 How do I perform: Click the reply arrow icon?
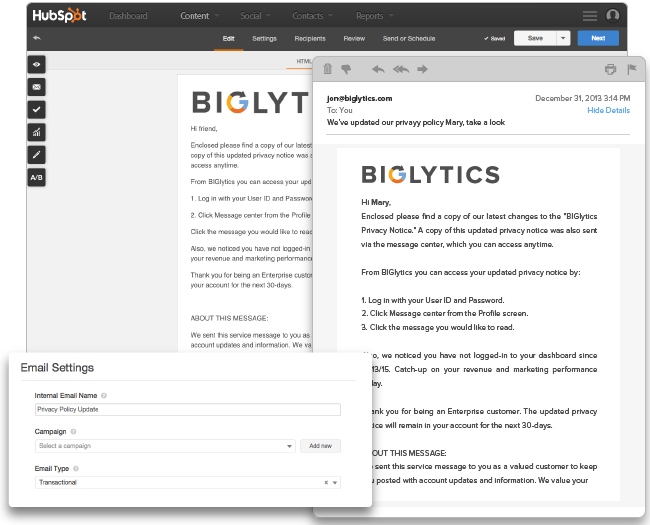click(378, 69)
